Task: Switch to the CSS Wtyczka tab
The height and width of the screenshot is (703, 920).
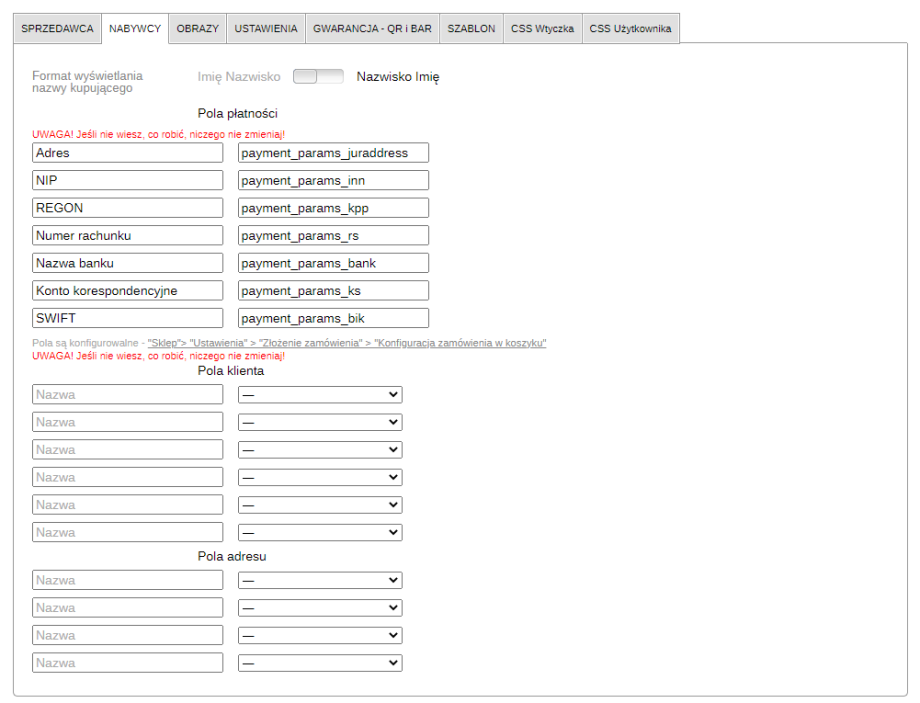Action: pyautogui.click(x=541, y=29)
